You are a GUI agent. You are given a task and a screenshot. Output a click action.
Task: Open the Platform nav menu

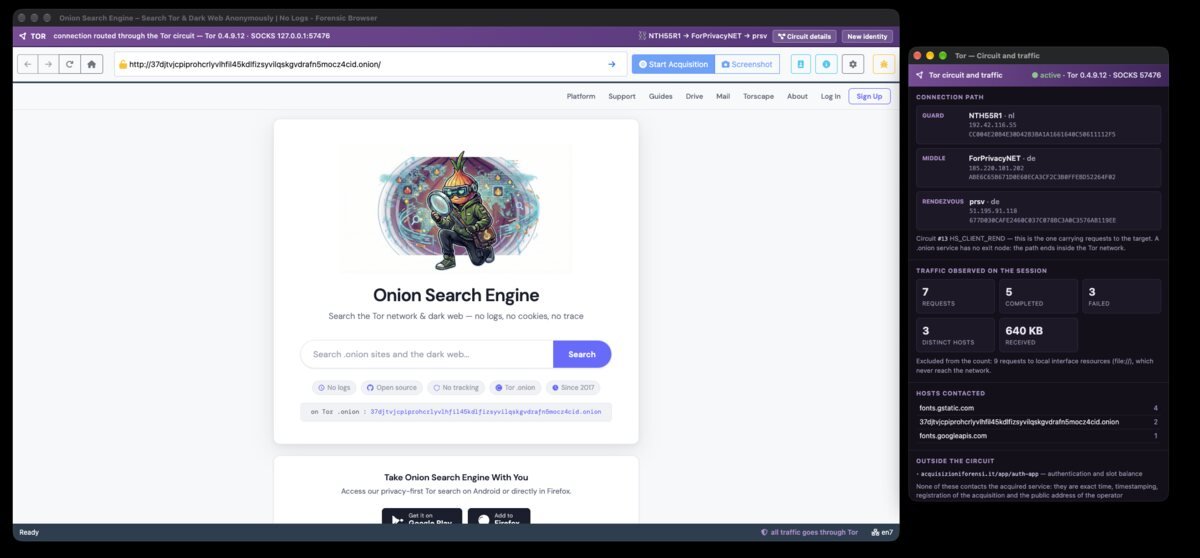click(x=581, y=96)
